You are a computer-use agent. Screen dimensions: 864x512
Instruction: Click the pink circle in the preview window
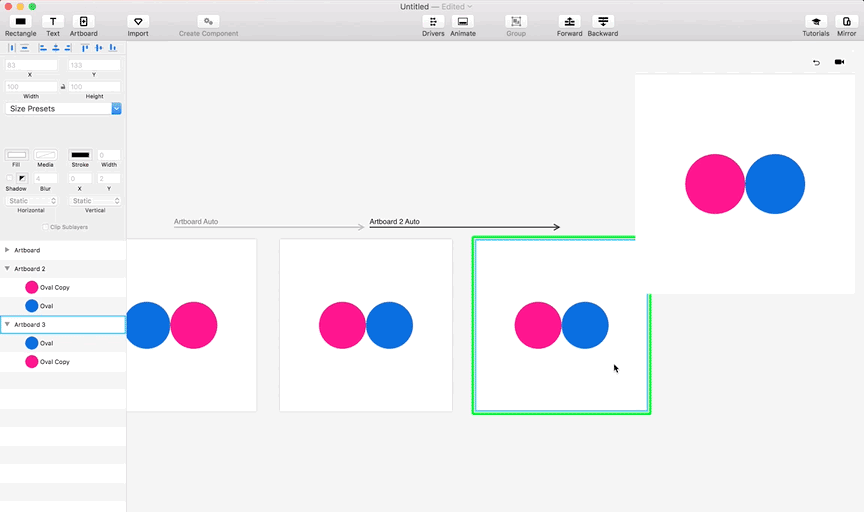tap(715, 184)
